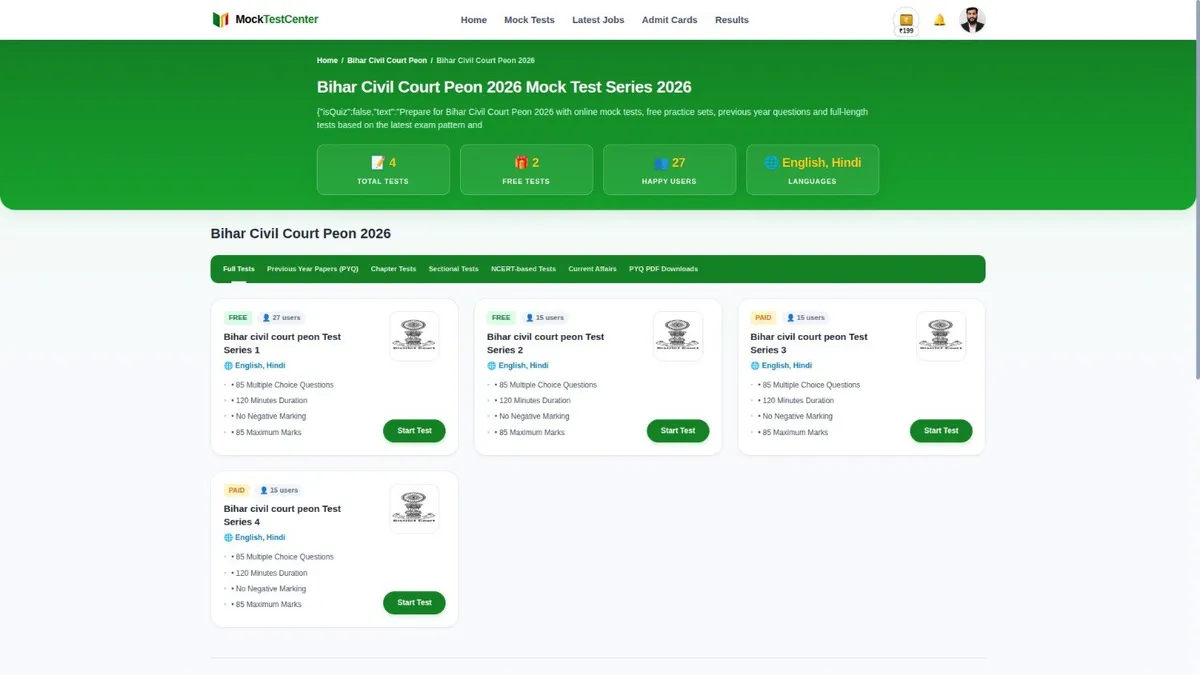Open title Bihar civil court peon Test Series 2

click(545, 343)
